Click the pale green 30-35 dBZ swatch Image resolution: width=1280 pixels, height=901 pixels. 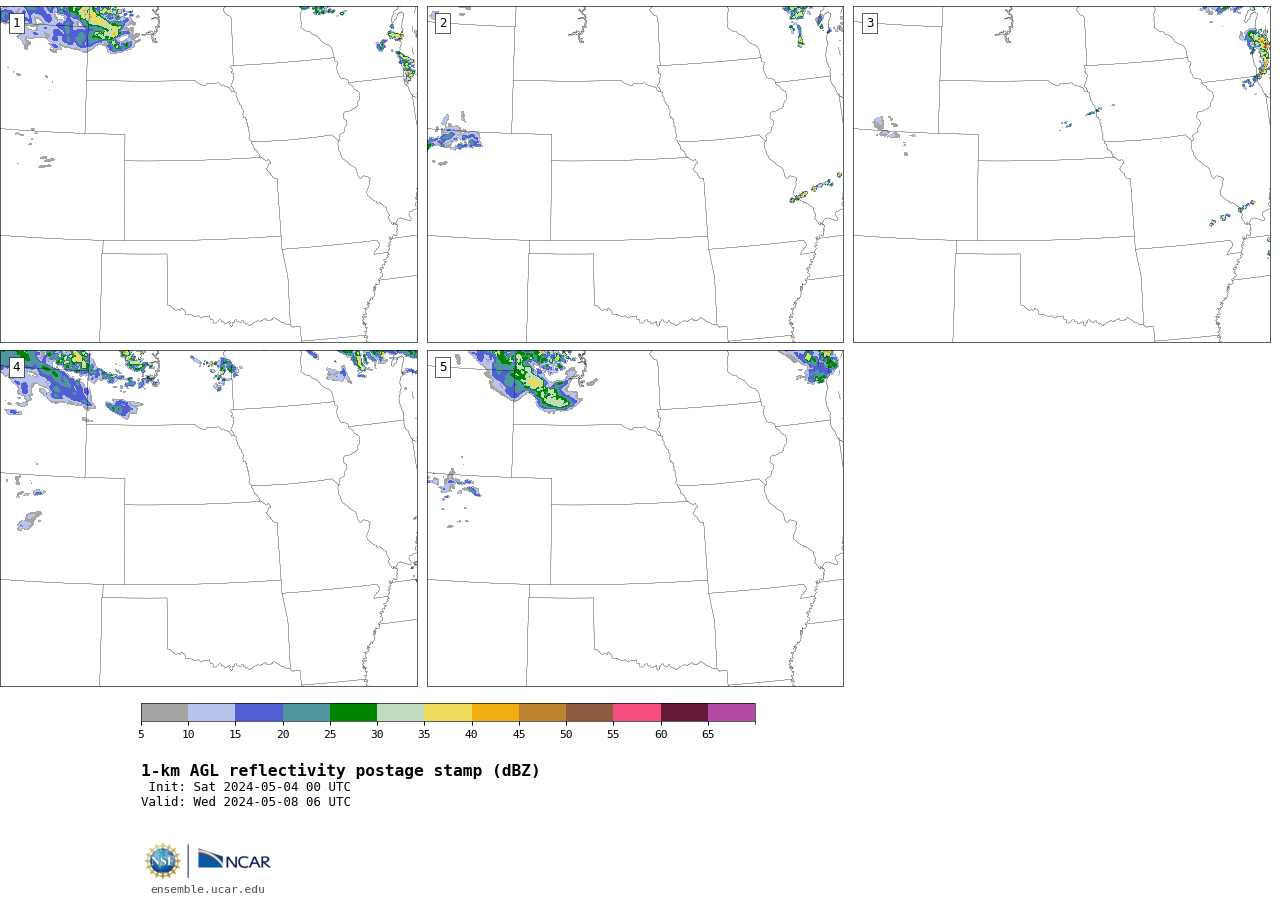point(401,712)
